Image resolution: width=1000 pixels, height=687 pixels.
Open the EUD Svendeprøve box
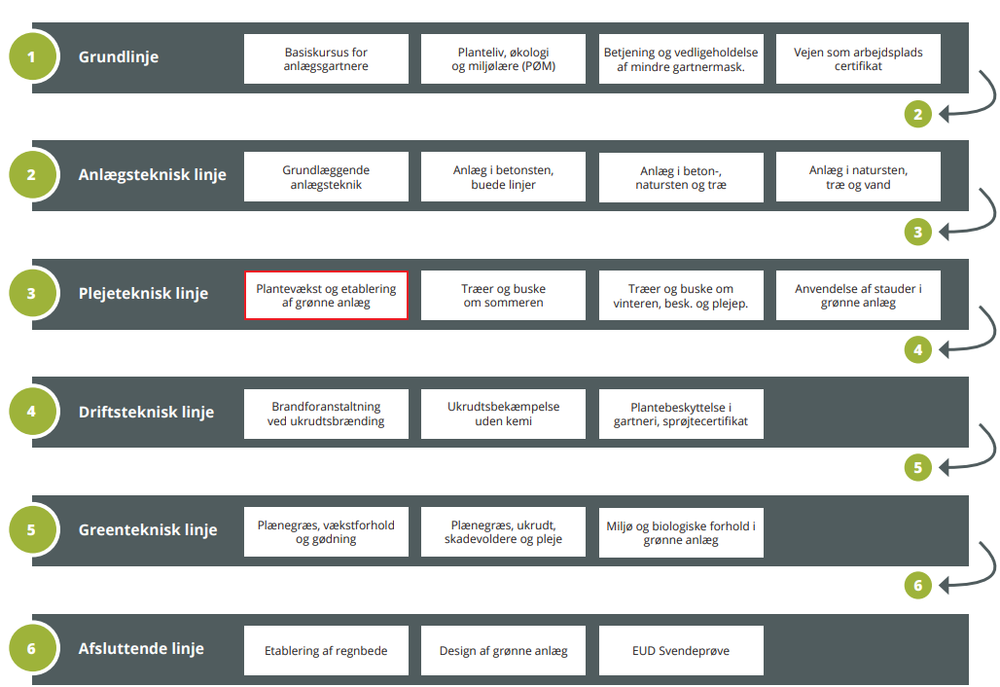click(681, 651)
